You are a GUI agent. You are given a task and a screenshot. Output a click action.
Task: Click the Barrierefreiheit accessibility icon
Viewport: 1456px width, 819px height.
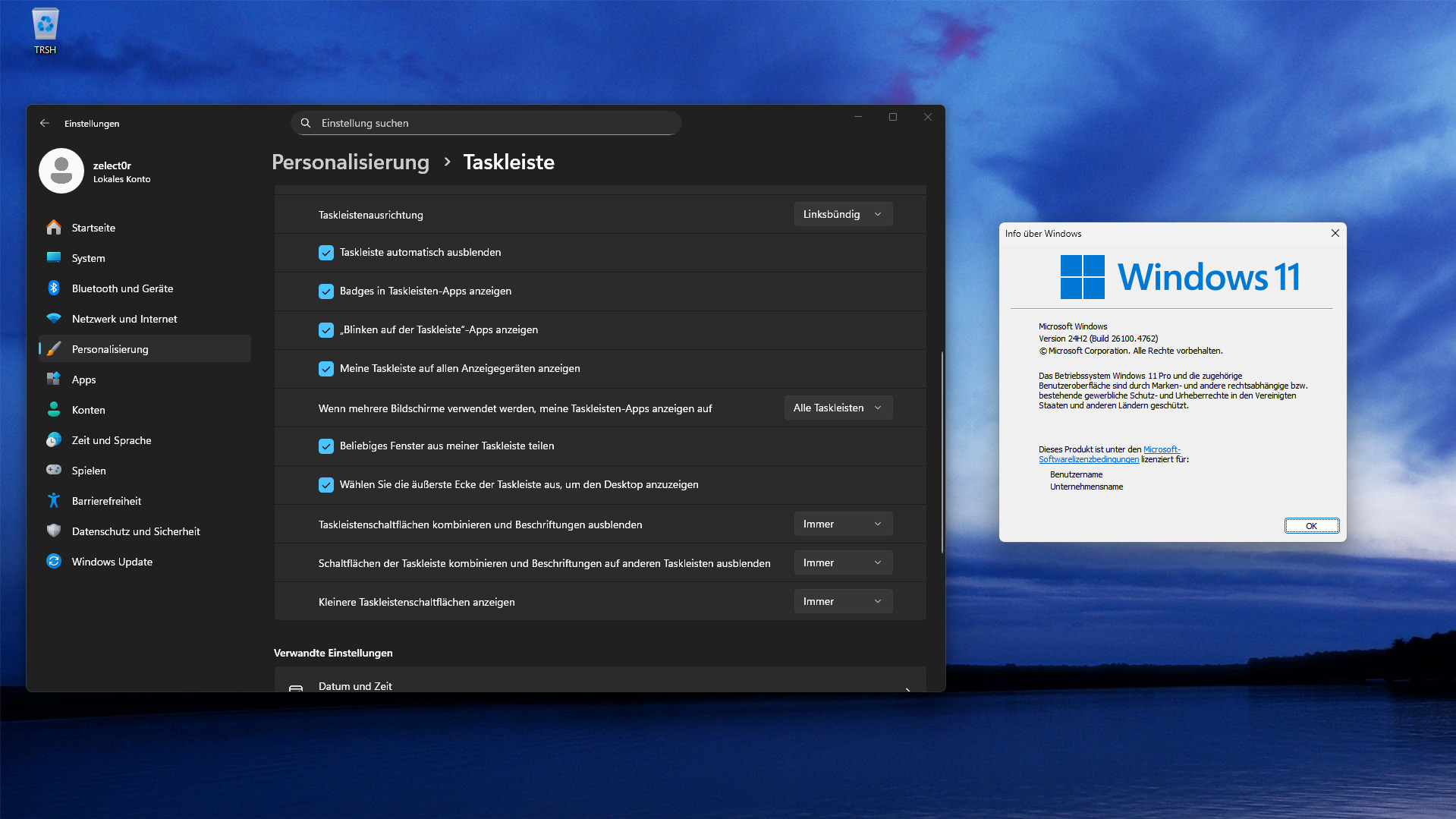[54, 501]
